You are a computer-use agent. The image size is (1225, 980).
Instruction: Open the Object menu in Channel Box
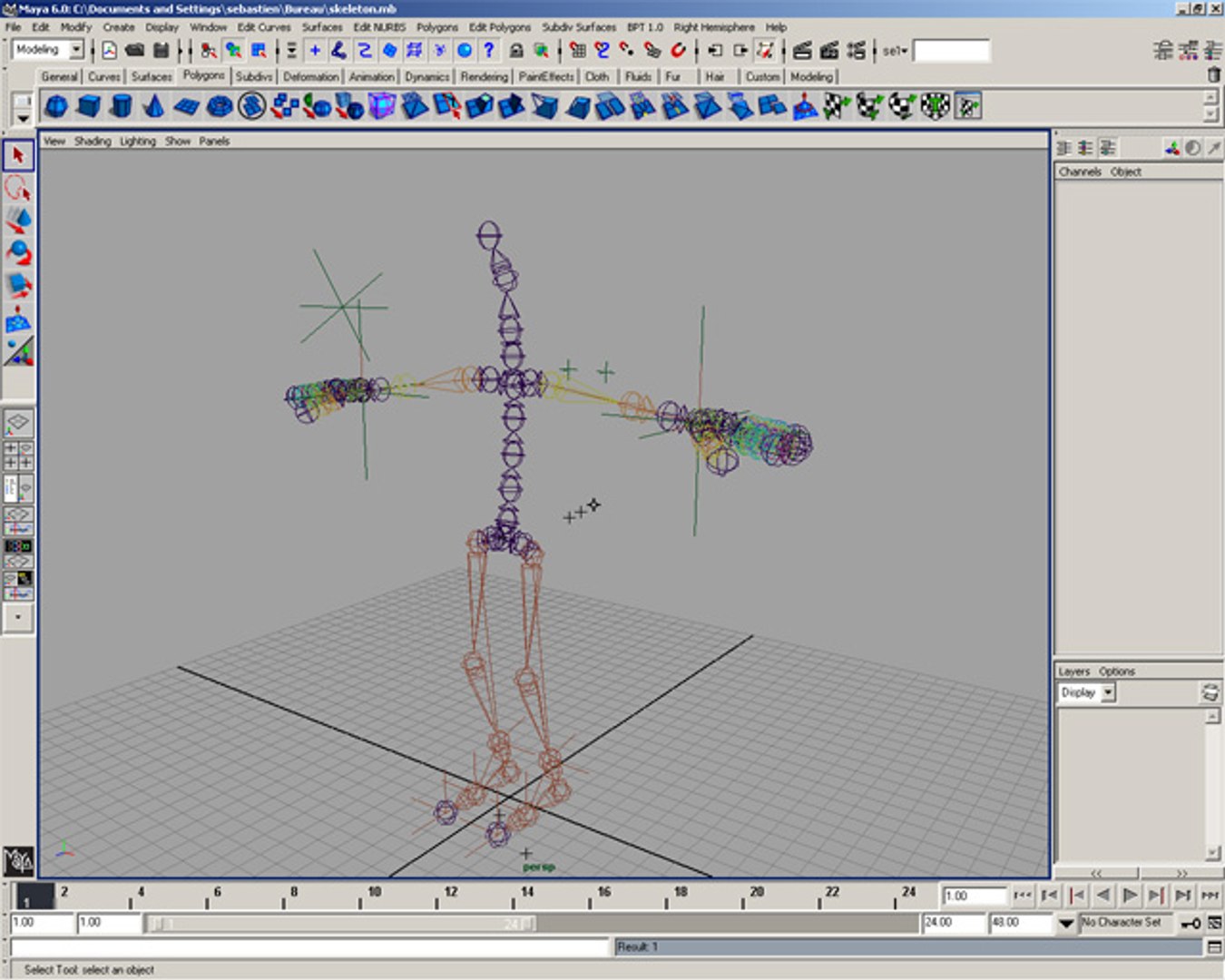pyautogui.click(x=1125, y=171)
